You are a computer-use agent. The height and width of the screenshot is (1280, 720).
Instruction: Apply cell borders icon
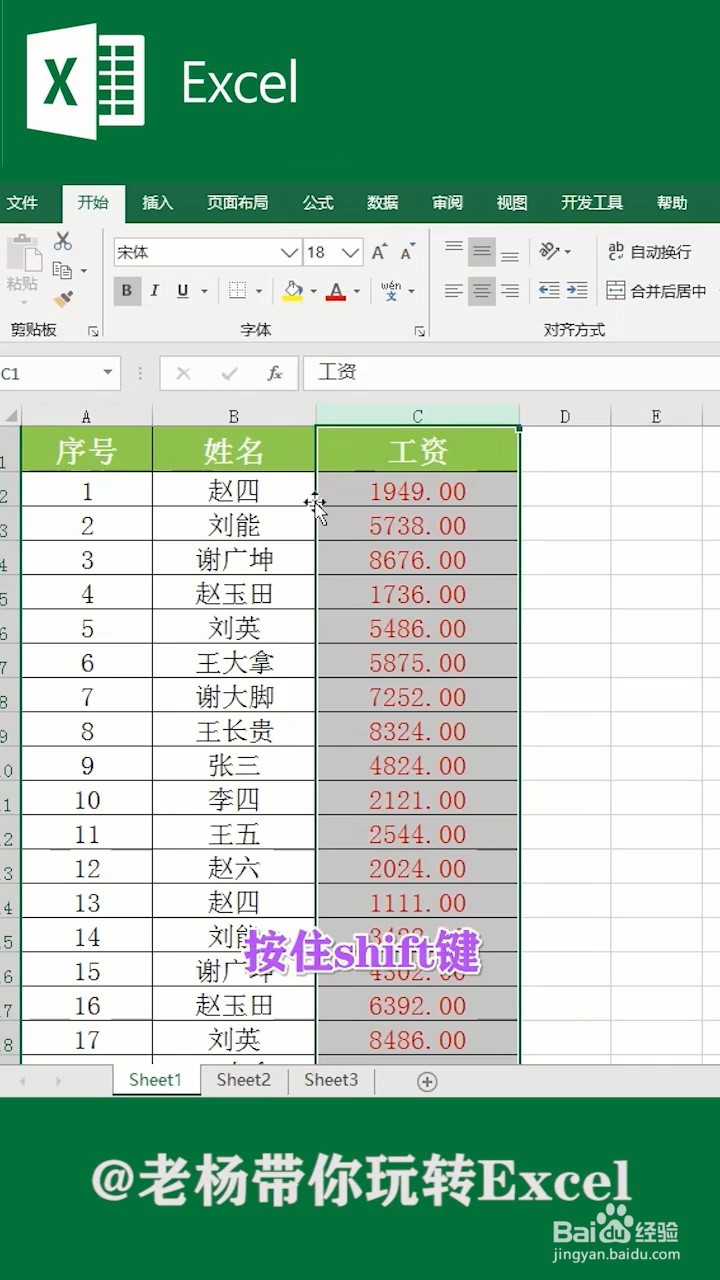pos(238,291)
